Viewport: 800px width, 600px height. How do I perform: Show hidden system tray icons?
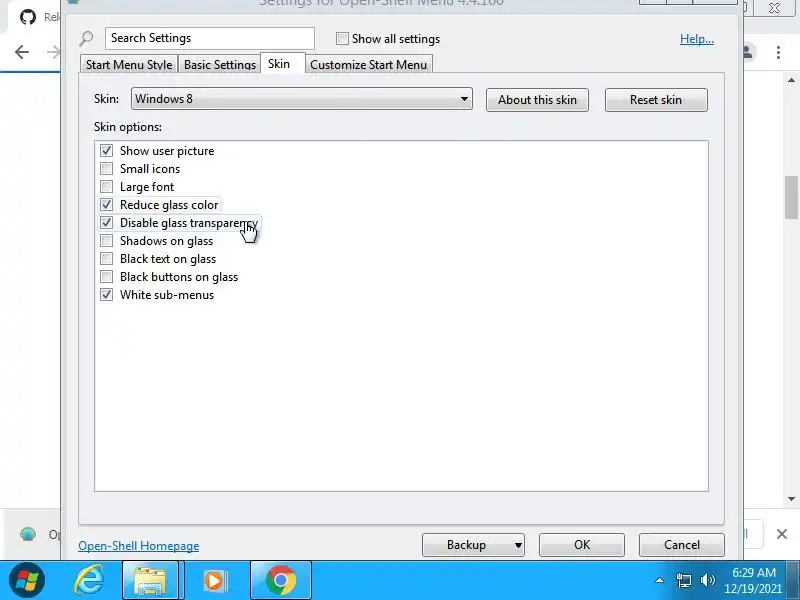click(x=659, y=580)
